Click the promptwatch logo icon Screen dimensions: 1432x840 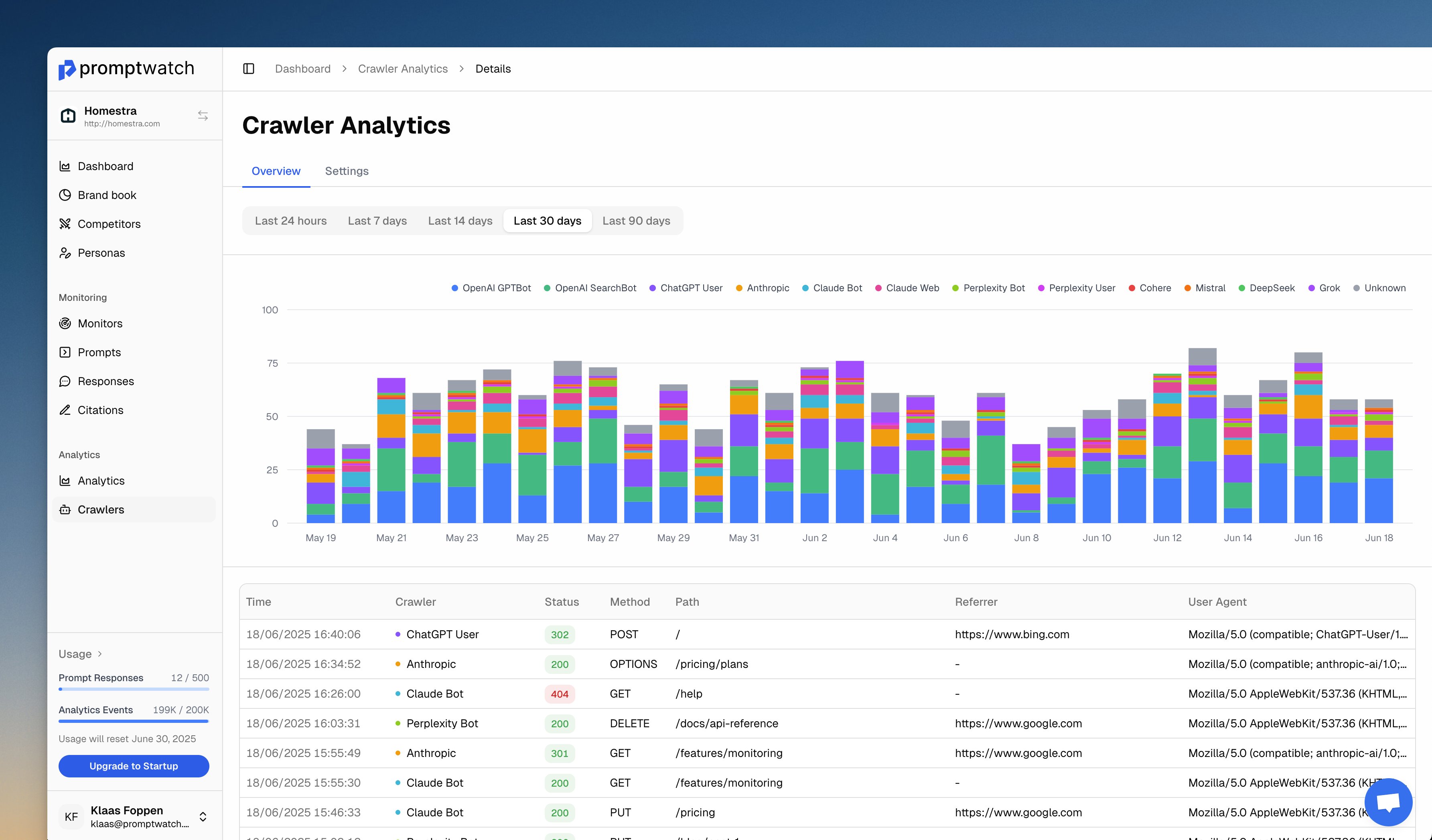pos(67,69)
